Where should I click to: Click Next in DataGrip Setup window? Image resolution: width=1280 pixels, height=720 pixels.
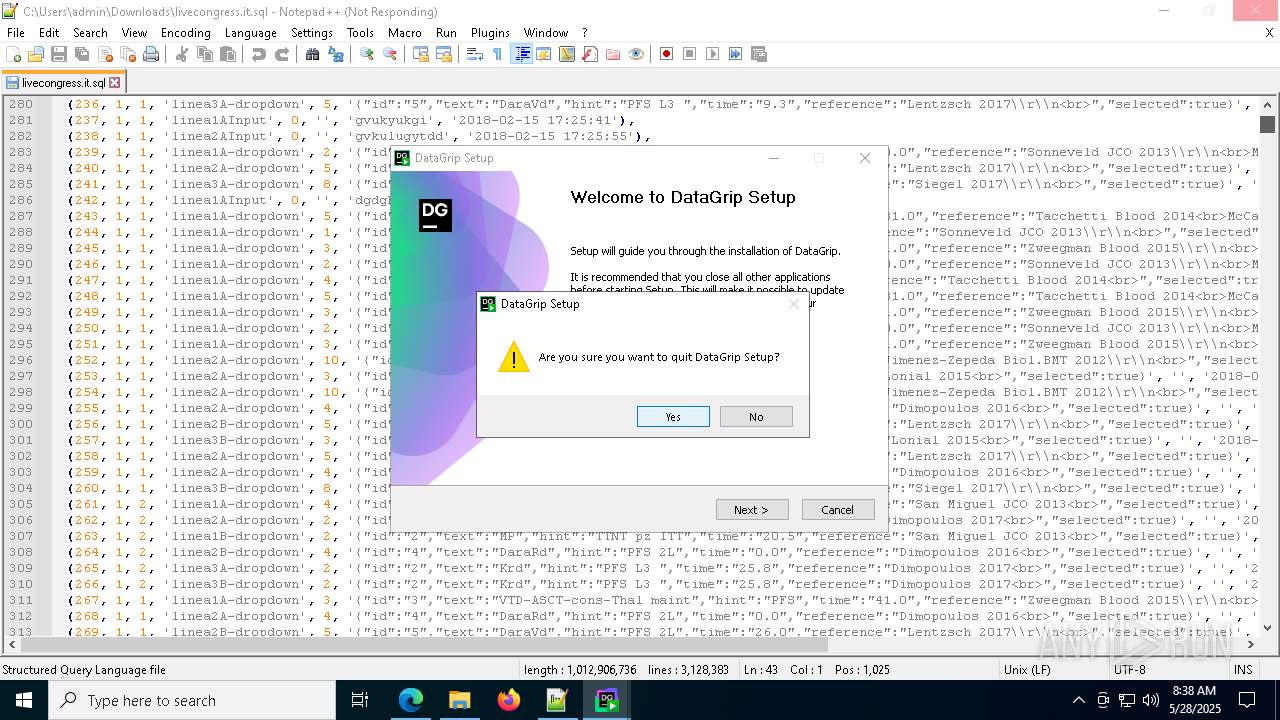click(752, 510)
